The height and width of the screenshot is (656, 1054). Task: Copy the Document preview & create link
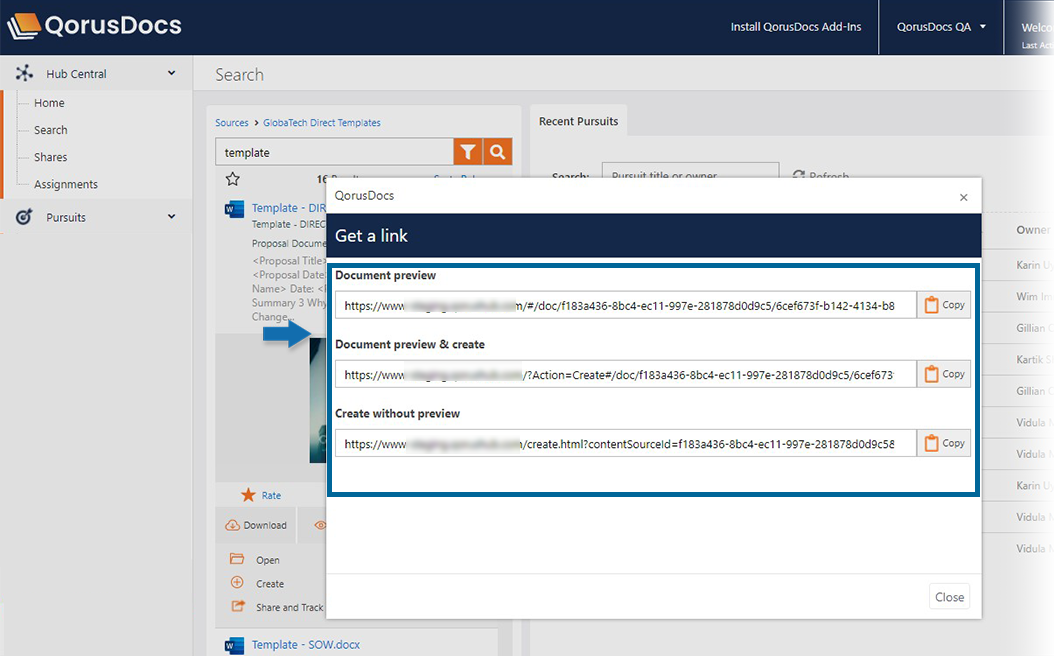[944, 374]
